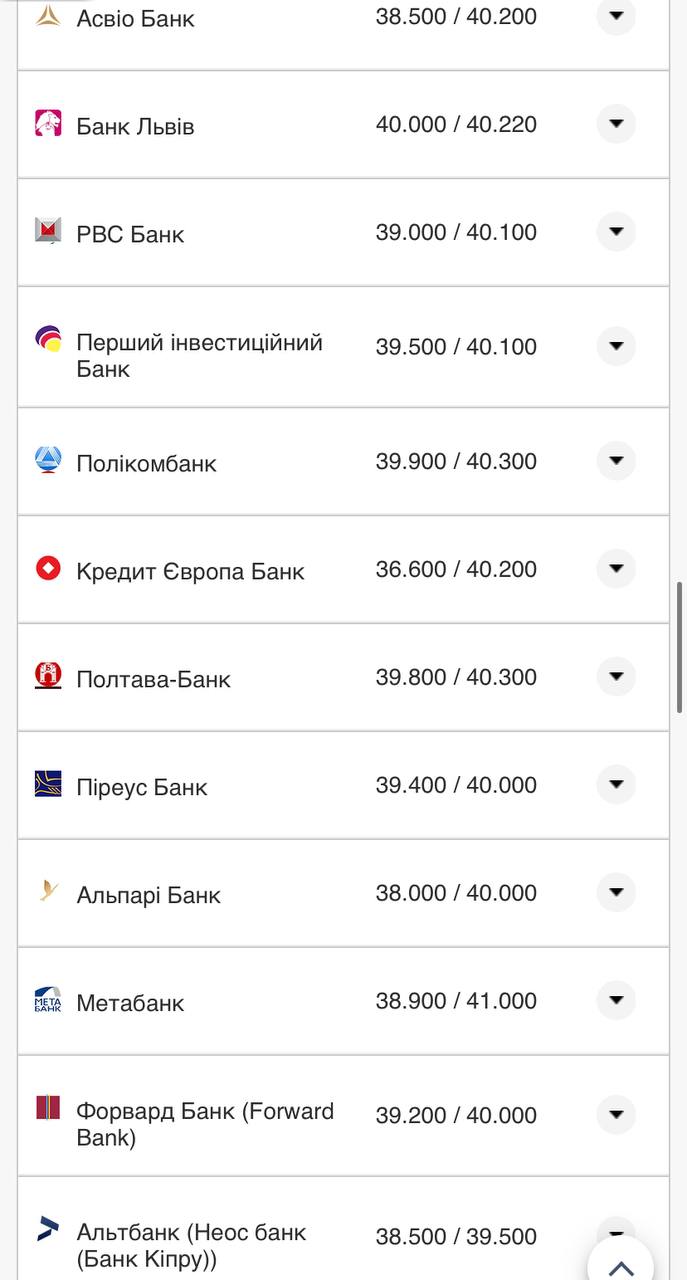Click the Банк Львів lion logo
Viewport: 687px width, 1280px height.
tap(48, 123)
